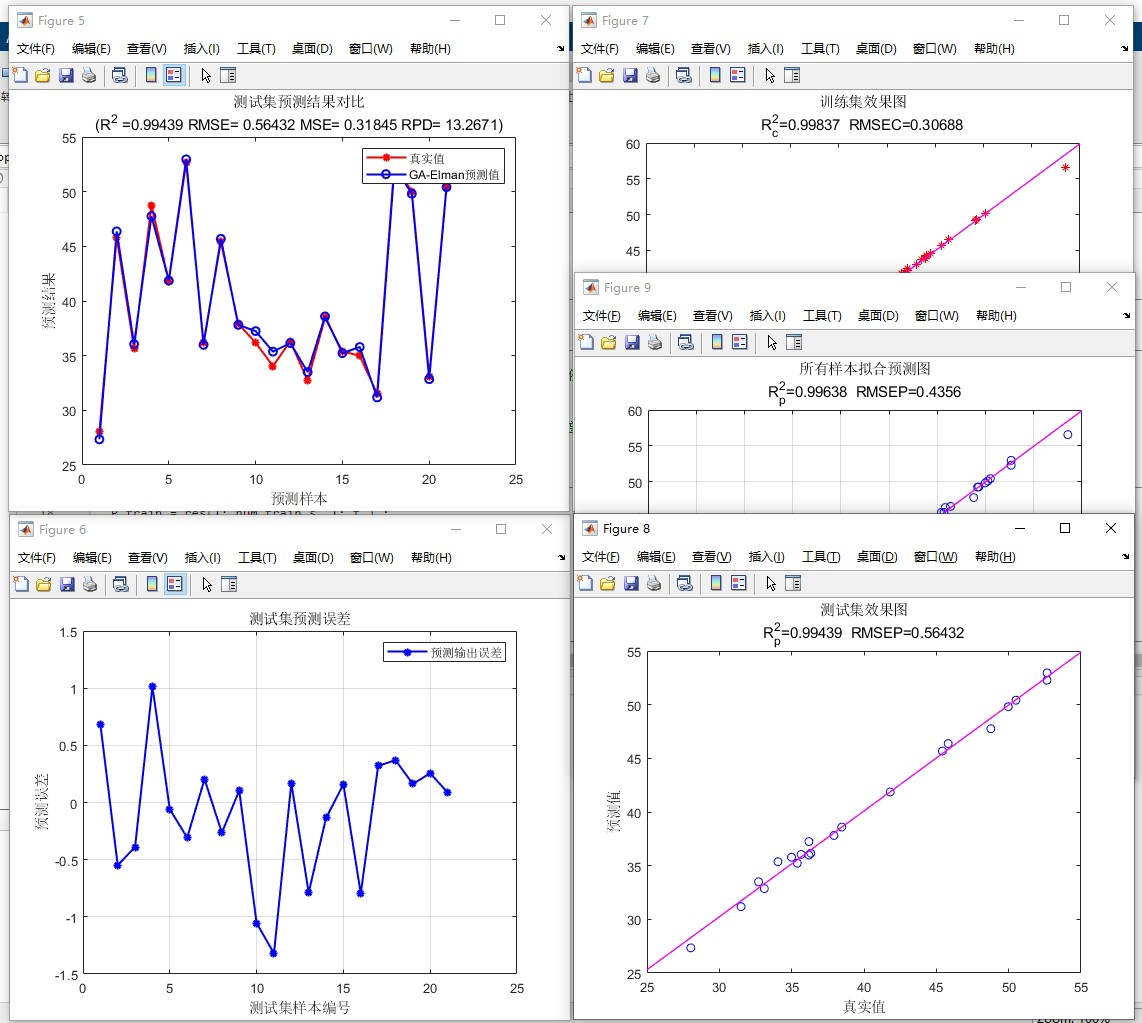
Task: Open the 编辑(E) menu in Figure 7
Action: tap(655, 49)
